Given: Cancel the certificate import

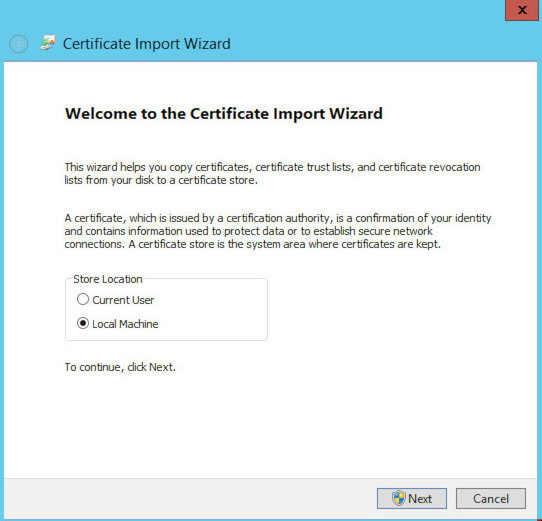Looking at the screenshot, I should [x=491, y=499].
